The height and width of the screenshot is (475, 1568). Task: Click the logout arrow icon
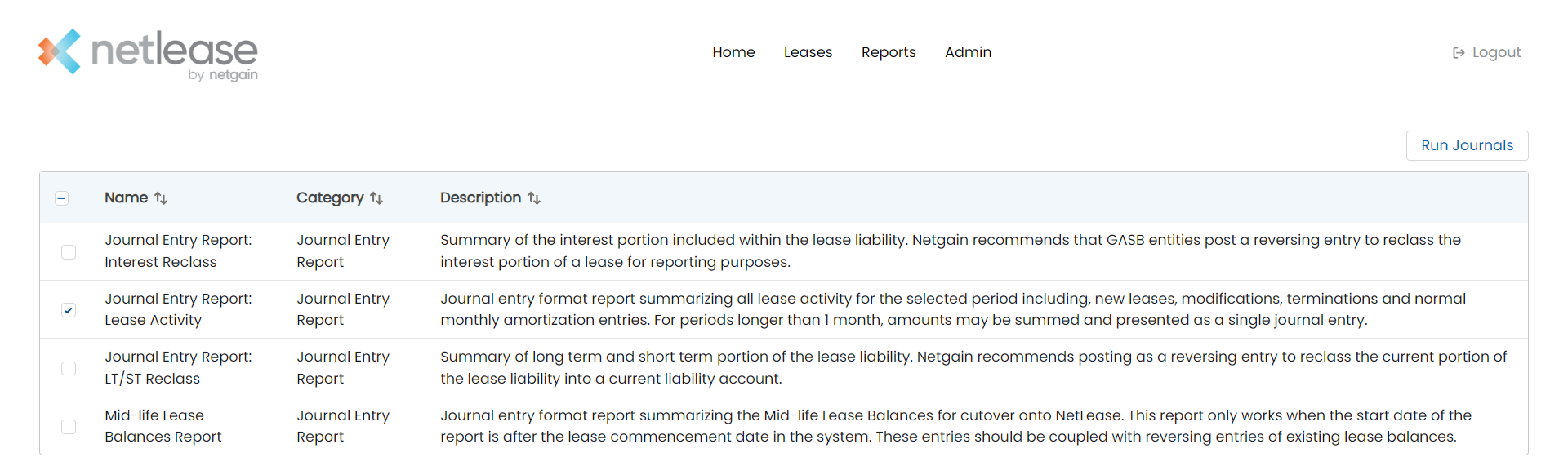click(1459, 53)
